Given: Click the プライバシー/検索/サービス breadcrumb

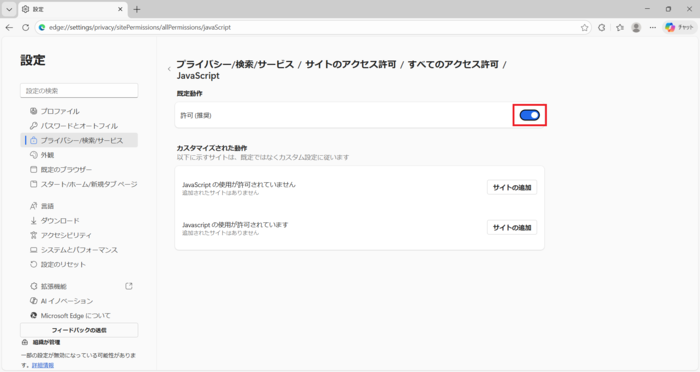Looking at the screenshot, I should pos(235,64).
